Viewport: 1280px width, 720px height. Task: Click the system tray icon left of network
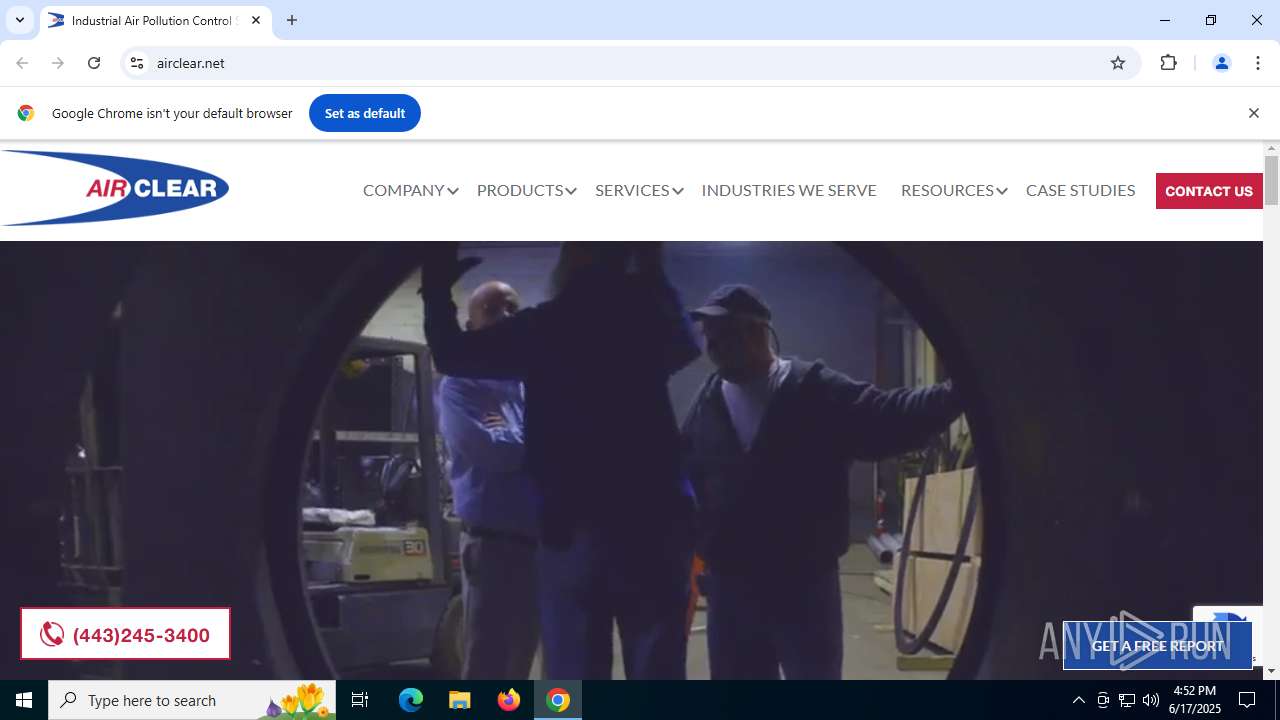tap(1103, 700)
